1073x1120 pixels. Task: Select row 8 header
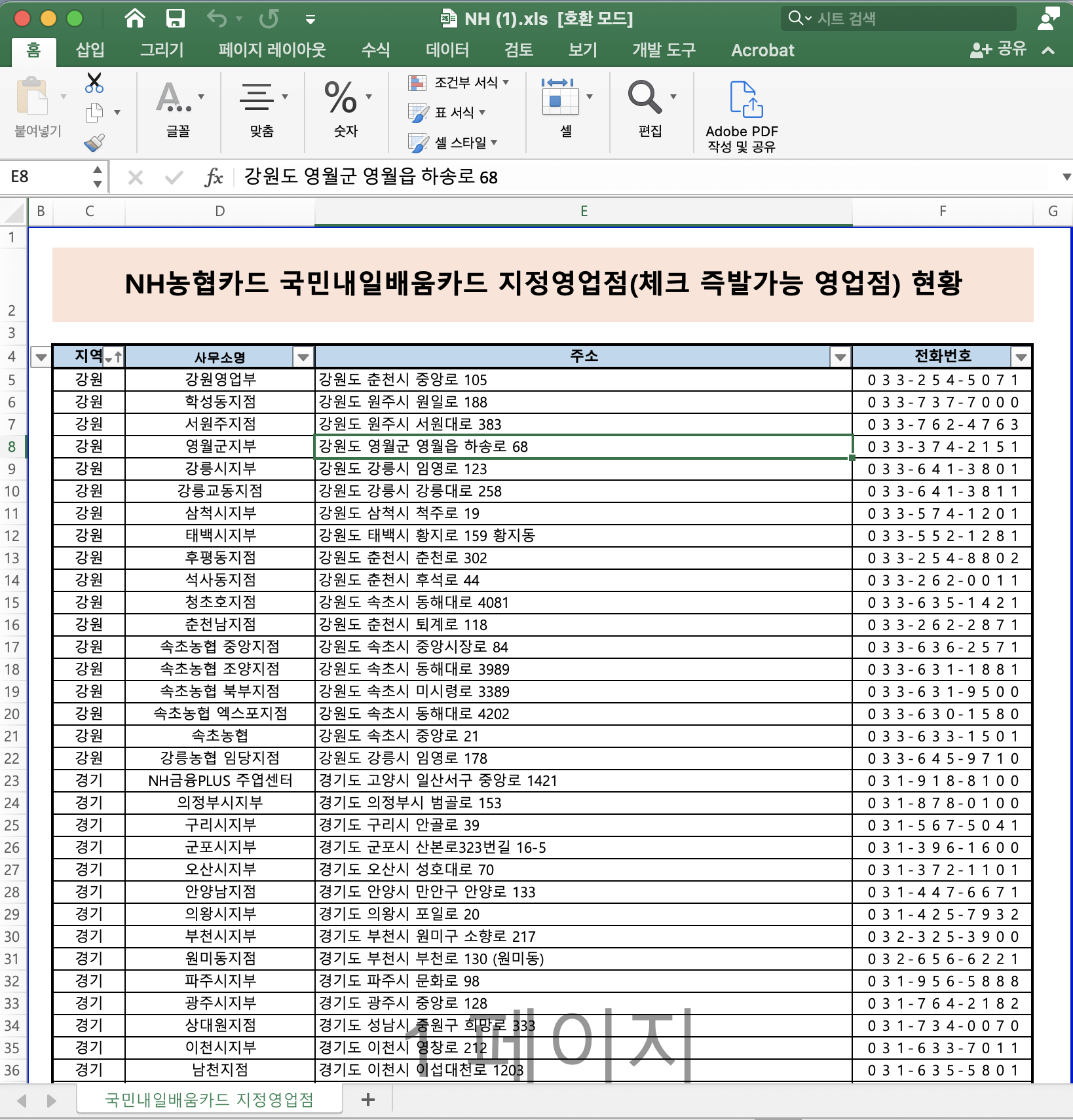click(12, 447)
